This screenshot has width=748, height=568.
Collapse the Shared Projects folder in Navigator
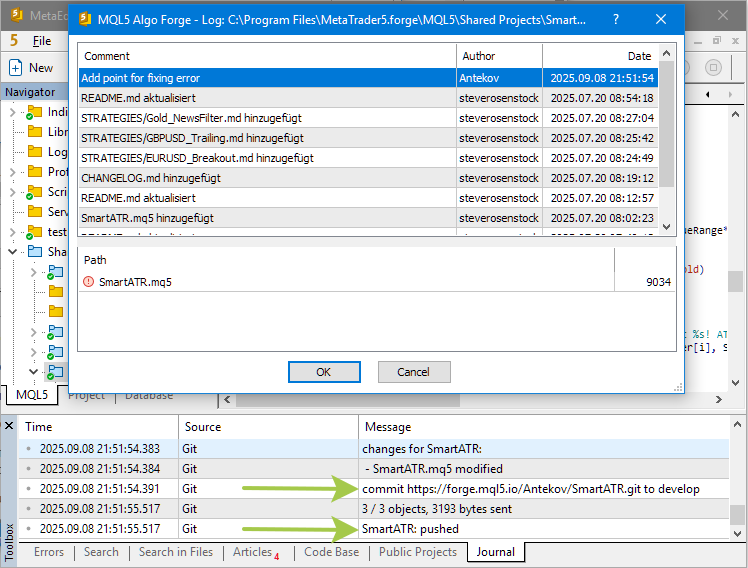12,251
